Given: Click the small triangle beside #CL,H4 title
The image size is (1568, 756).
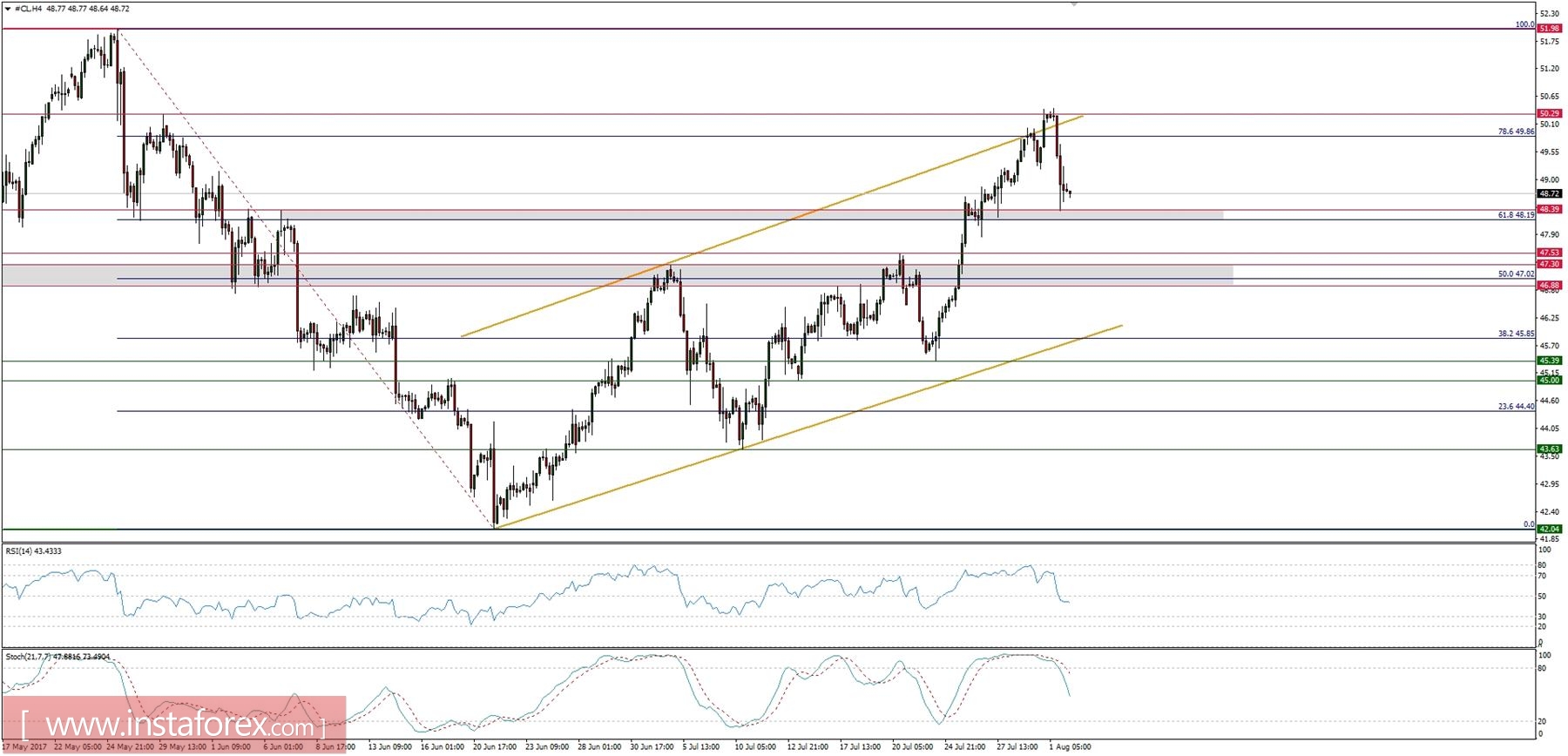Looking at the screenshot, I should [x=8, y=8].
